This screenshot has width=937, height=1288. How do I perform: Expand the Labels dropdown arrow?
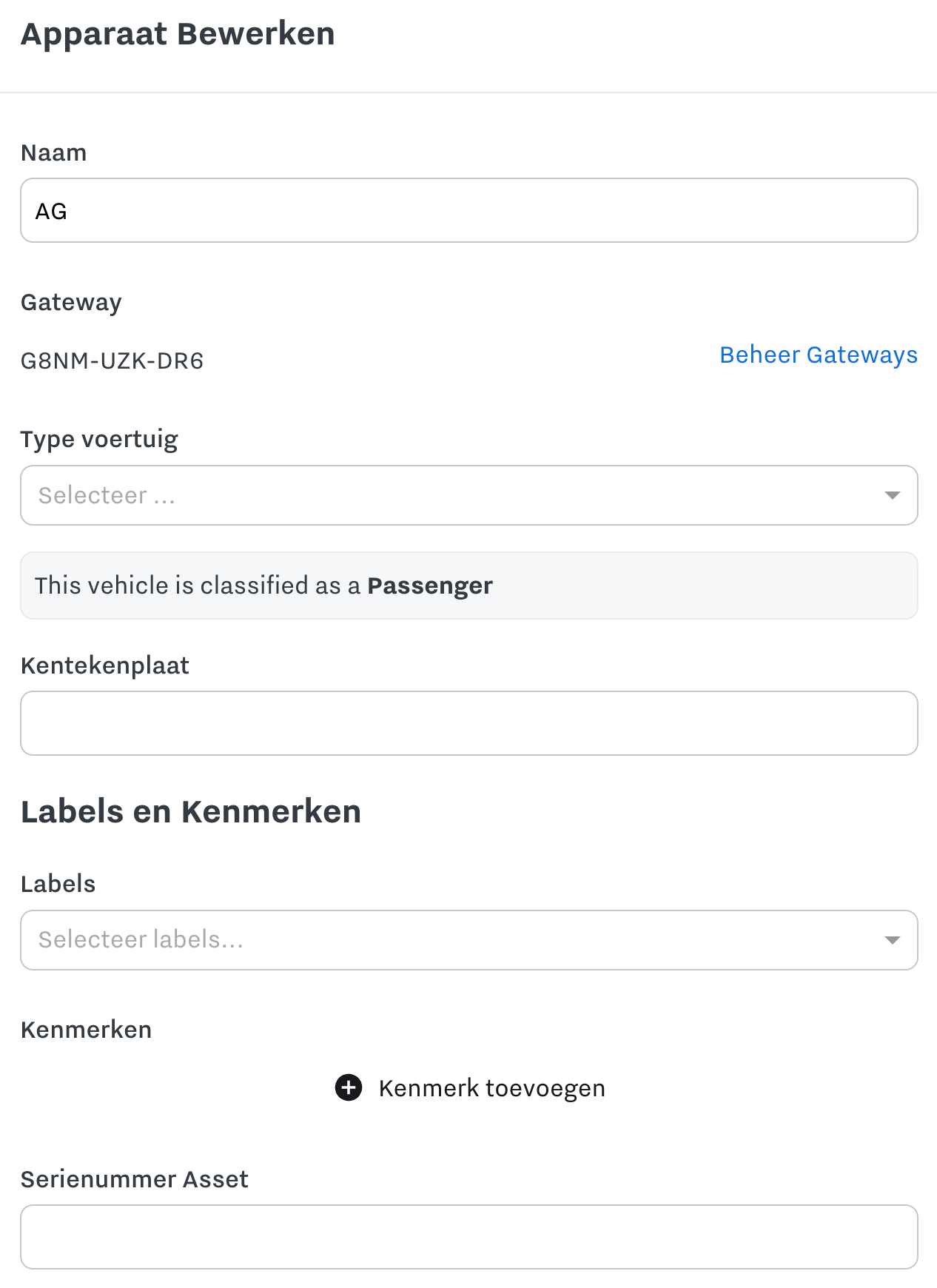click(x=892, y=940)
